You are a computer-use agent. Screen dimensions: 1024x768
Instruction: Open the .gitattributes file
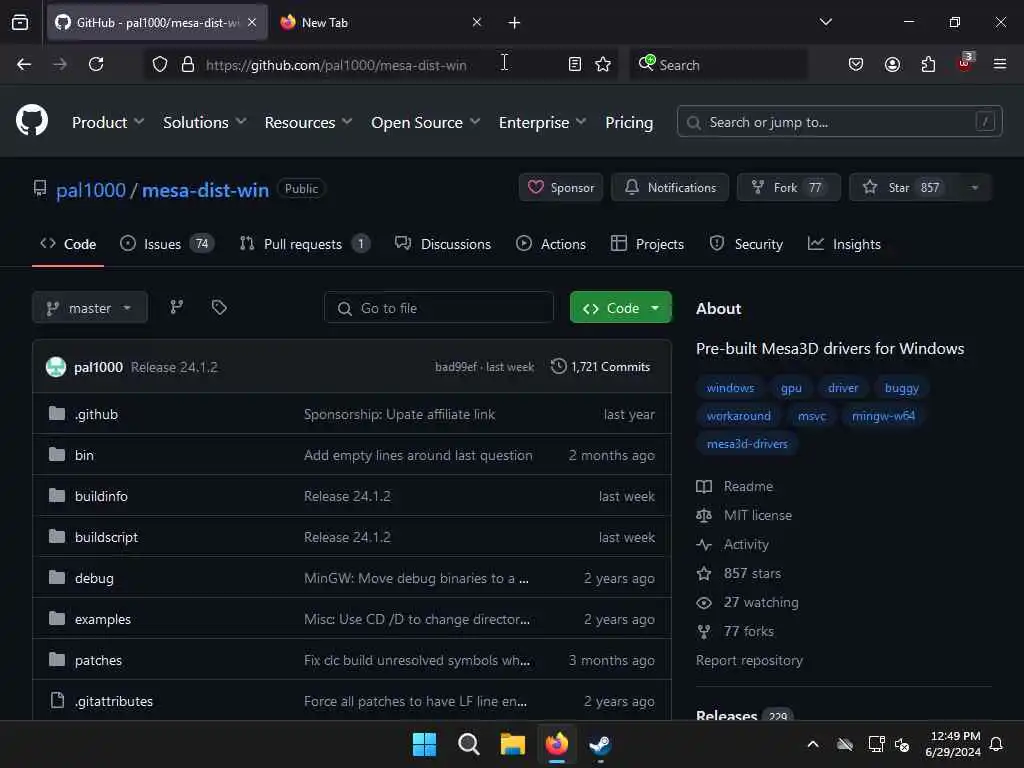pos(114,701)
